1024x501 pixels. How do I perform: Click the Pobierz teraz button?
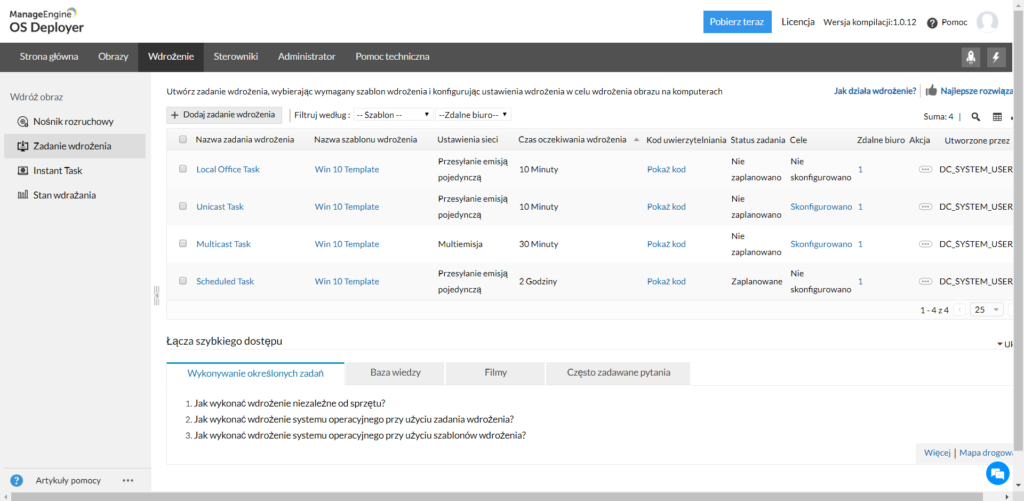pyautogui.click(x=737, y=22)
